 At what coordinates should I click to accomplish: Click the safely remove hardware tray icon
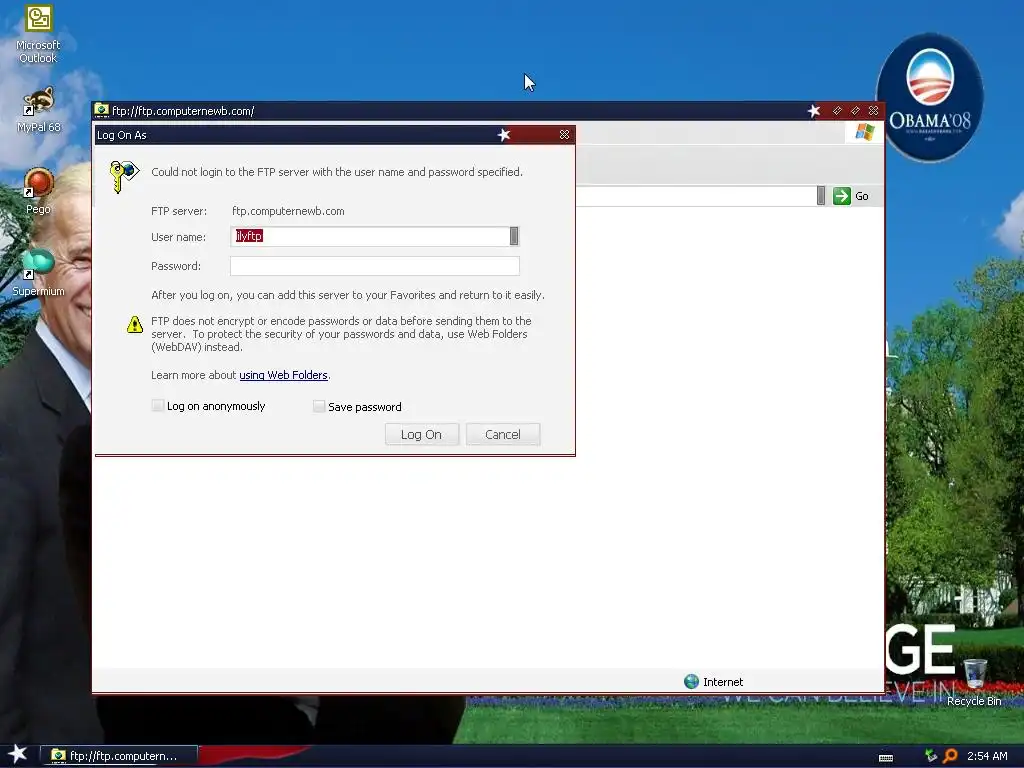[x=931, y=756]
